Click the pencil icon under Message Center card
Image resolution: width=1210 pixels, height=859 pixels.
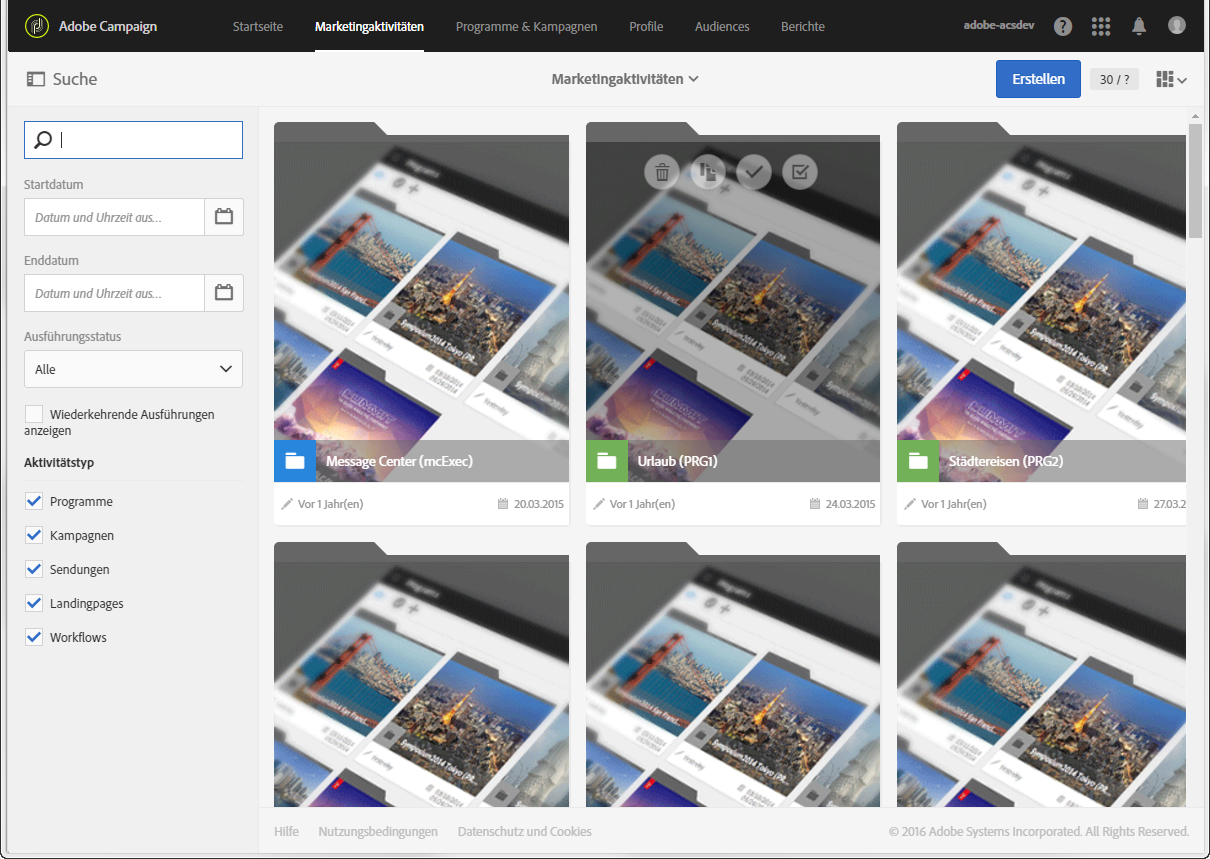point(288,504)
